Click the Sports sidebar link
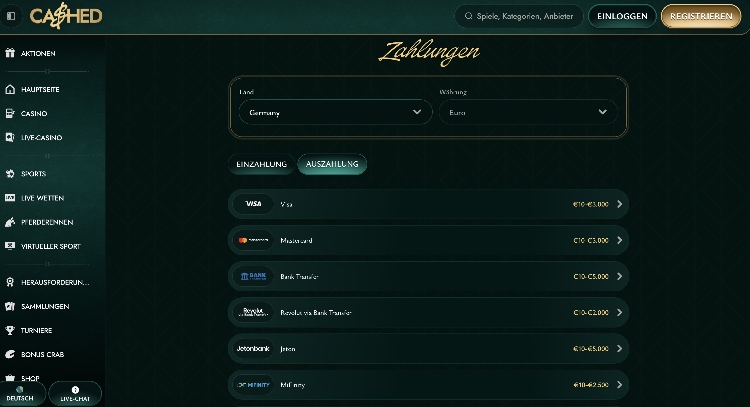 tap(33, 174)
